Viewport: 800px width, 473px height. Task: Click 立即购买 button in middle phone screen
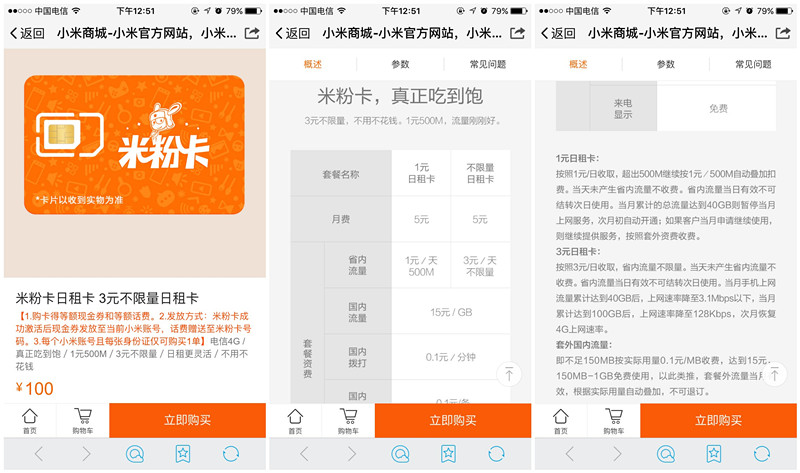click(x=453, y=420)
